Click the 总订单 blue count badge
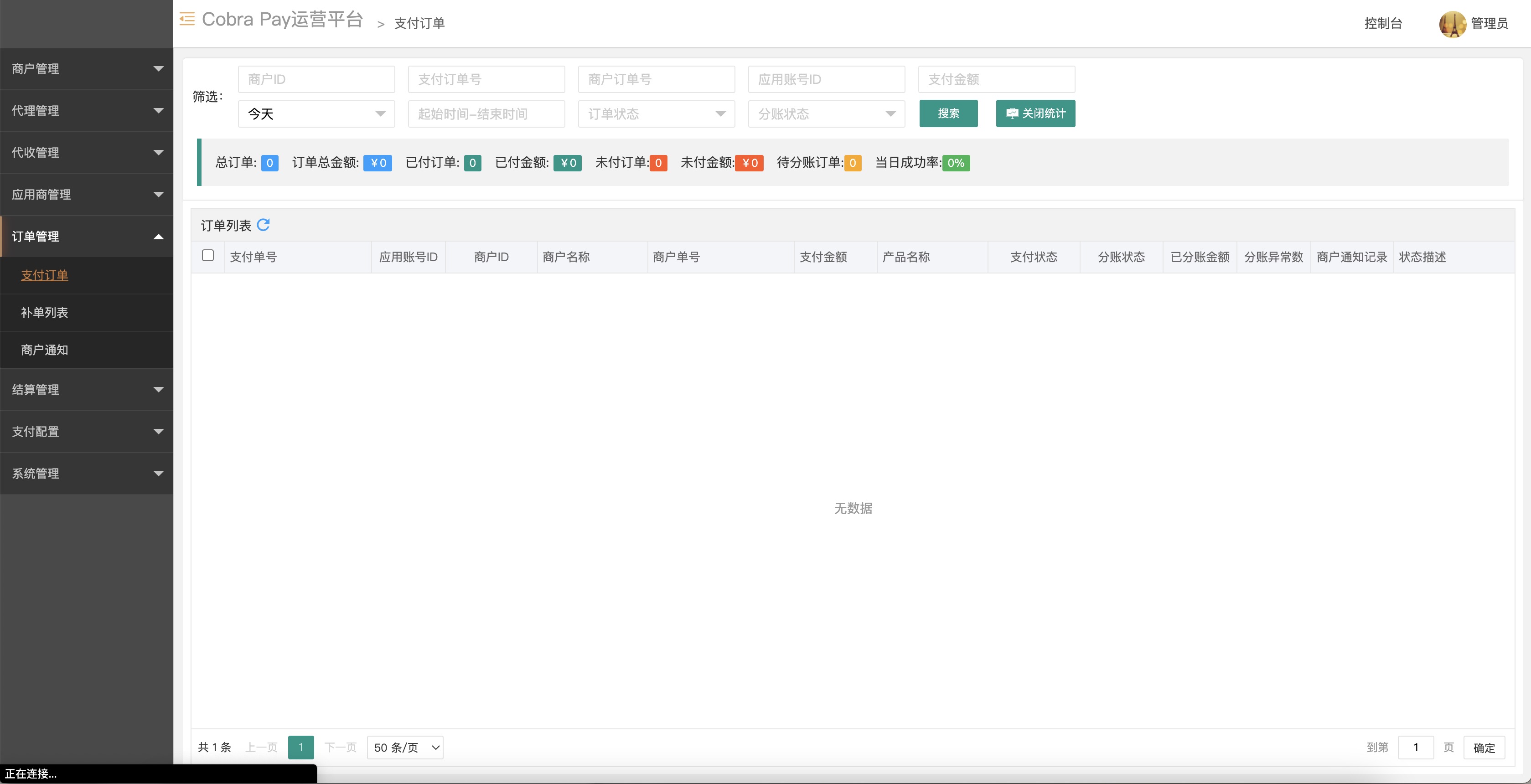This screenshot has height=784, width=1531. [x=270, y=163]
